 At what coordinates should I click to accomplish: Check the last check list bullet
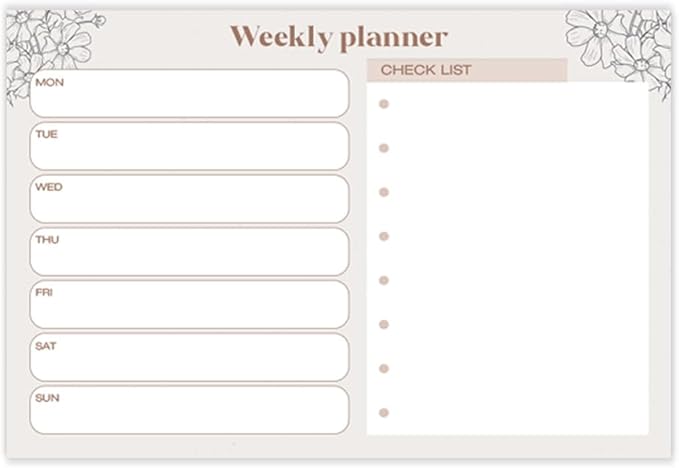(384, 412)
